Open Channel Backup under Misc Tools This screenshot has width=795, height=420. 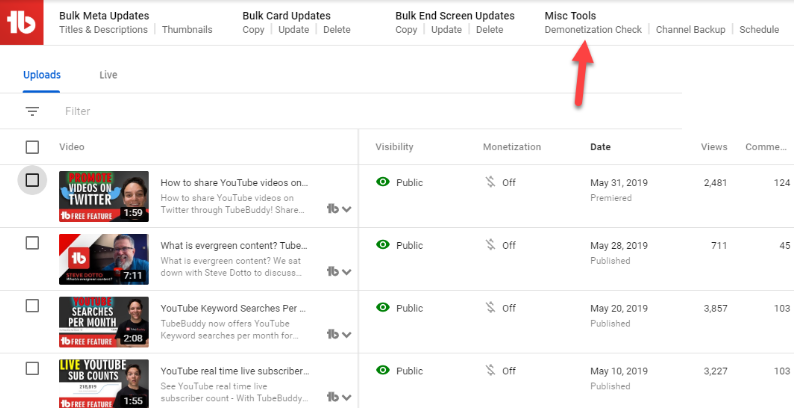[690, 30]
